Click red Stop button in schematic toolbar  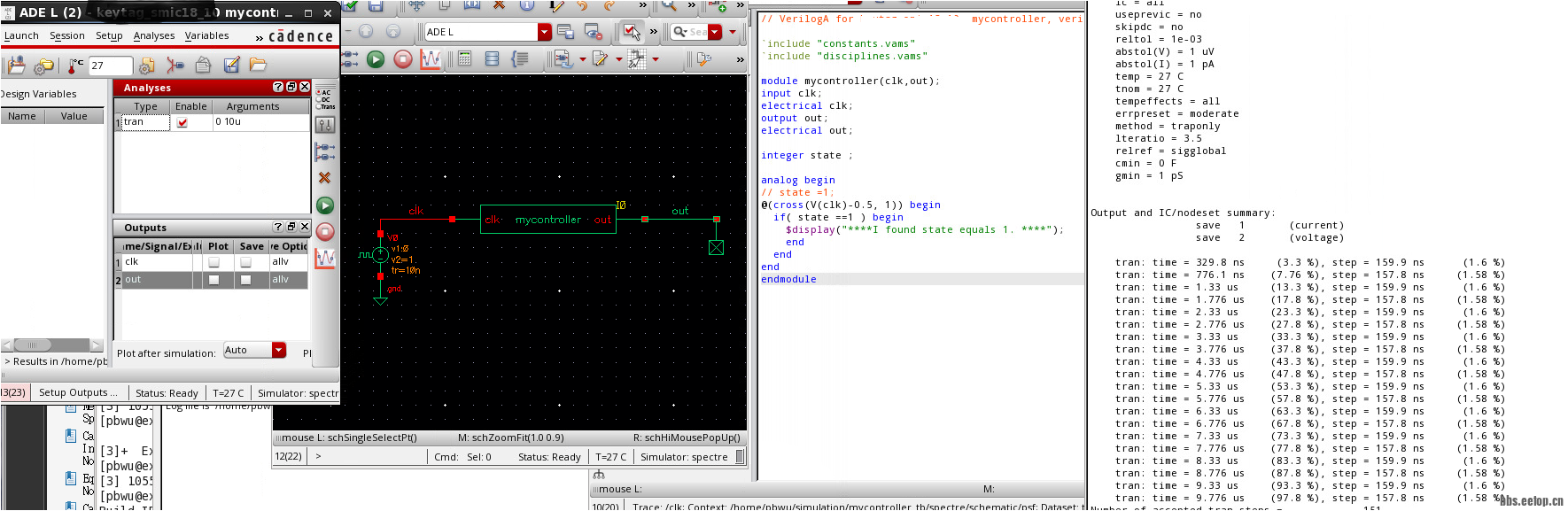[403, 59]
